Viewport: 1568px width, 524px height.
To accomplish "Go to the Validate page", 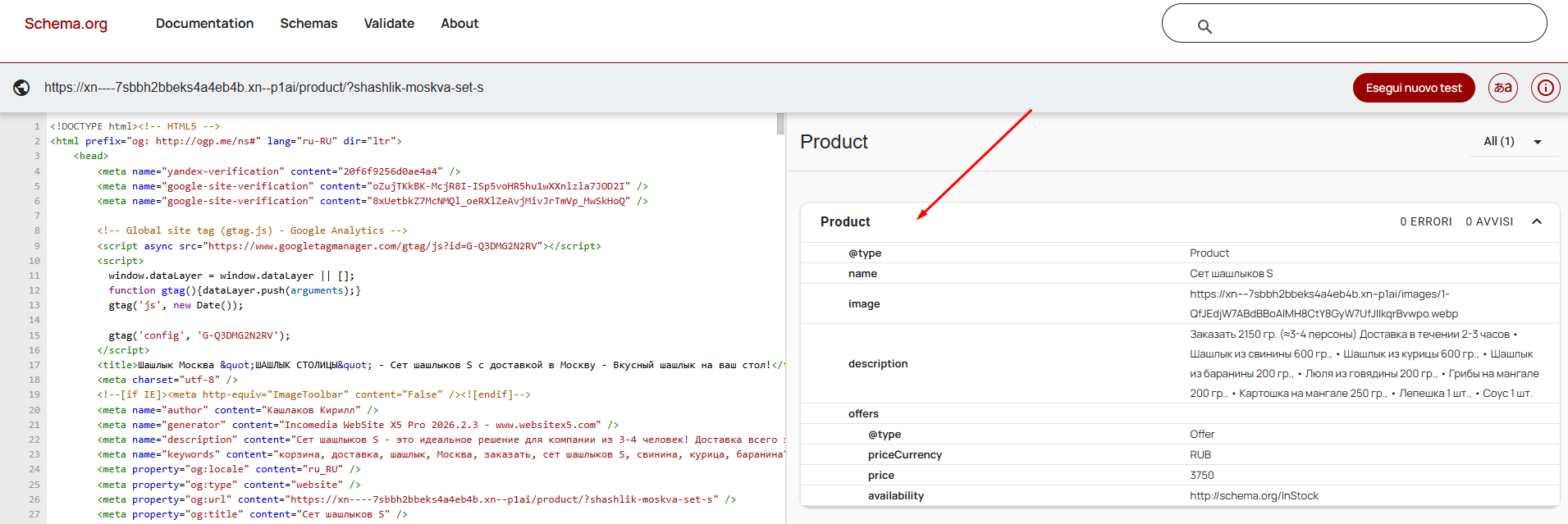I will tap(389, 24).
